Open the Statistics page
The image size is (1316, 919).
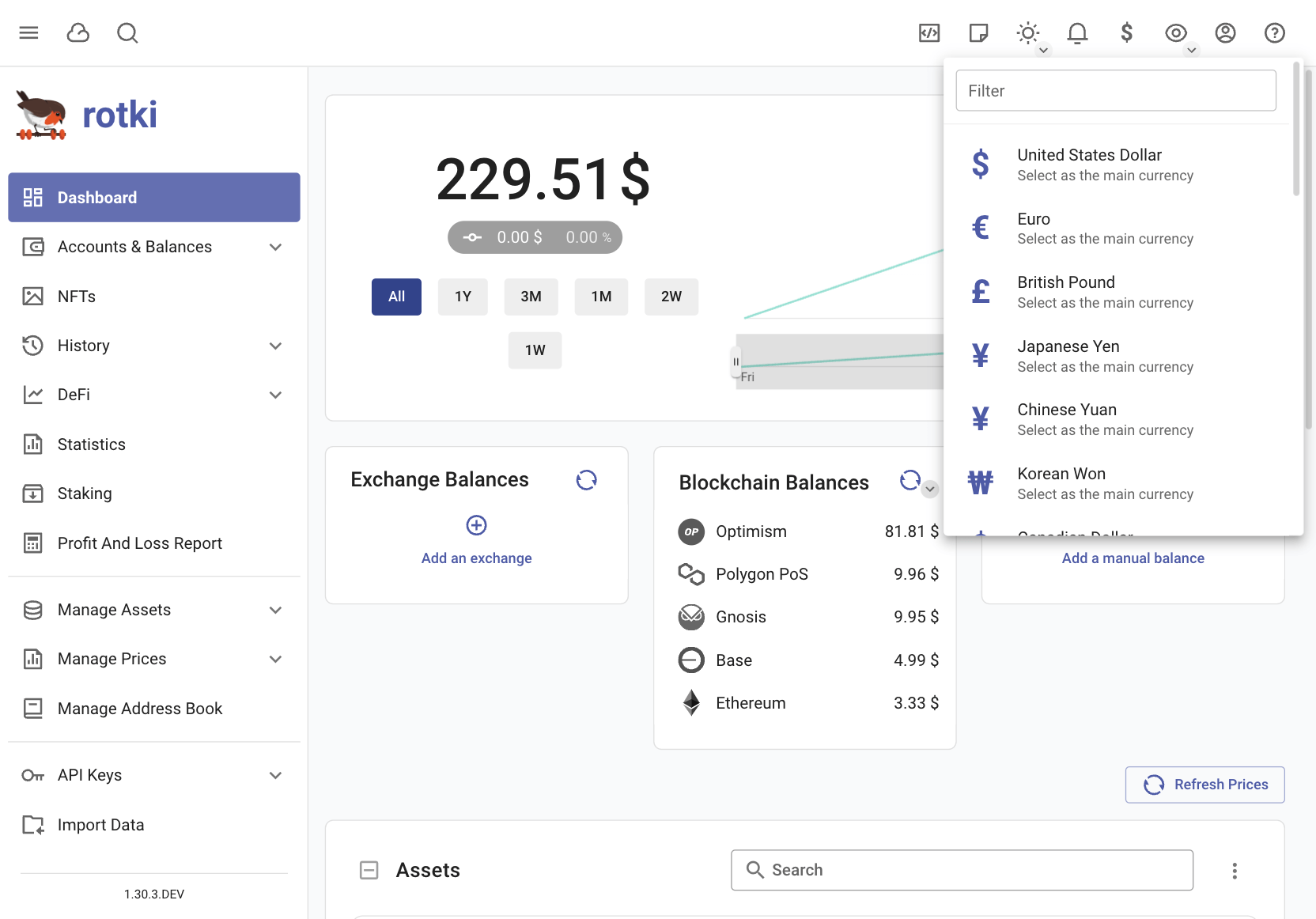(x=154, y=444)
